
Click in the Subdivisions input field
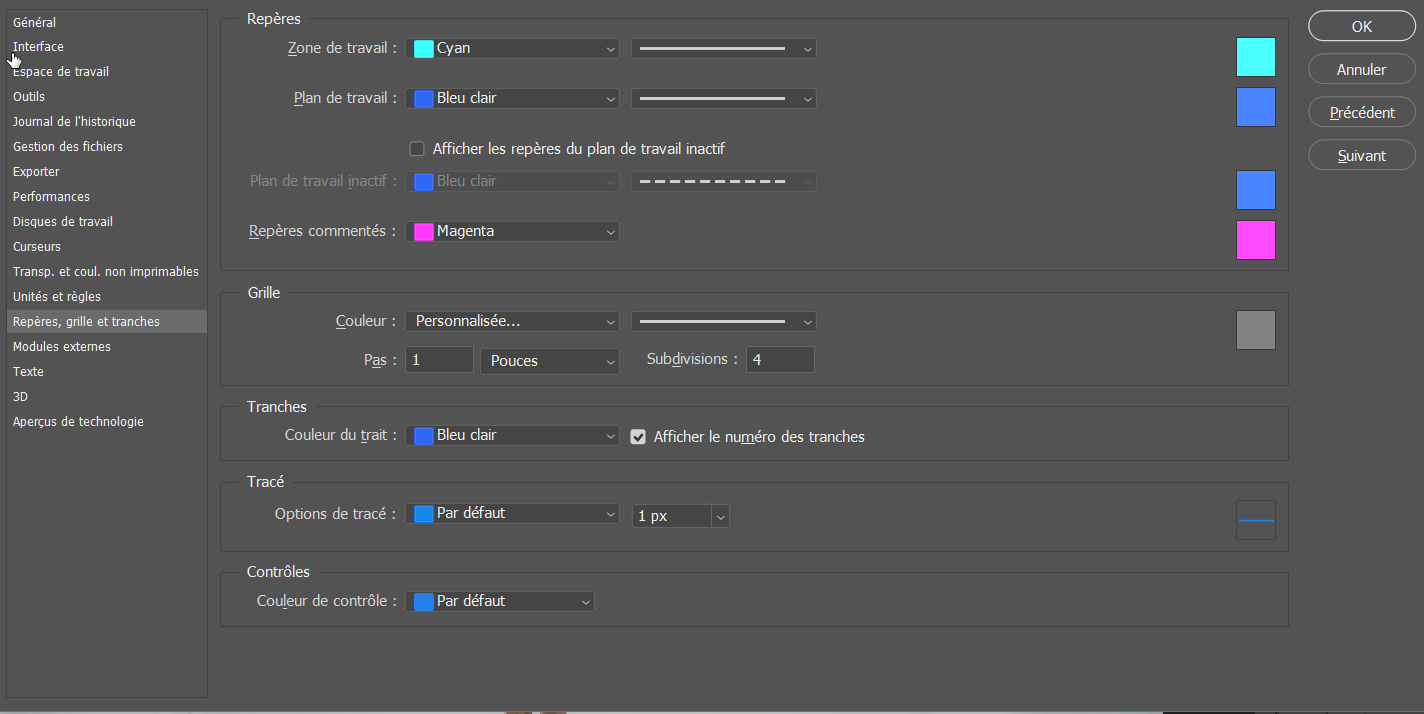click(x=779, y=359)
